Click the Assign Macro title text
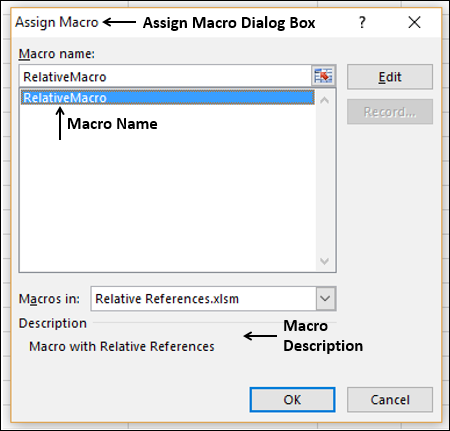The image size is (450, 431). pos(57,22)
